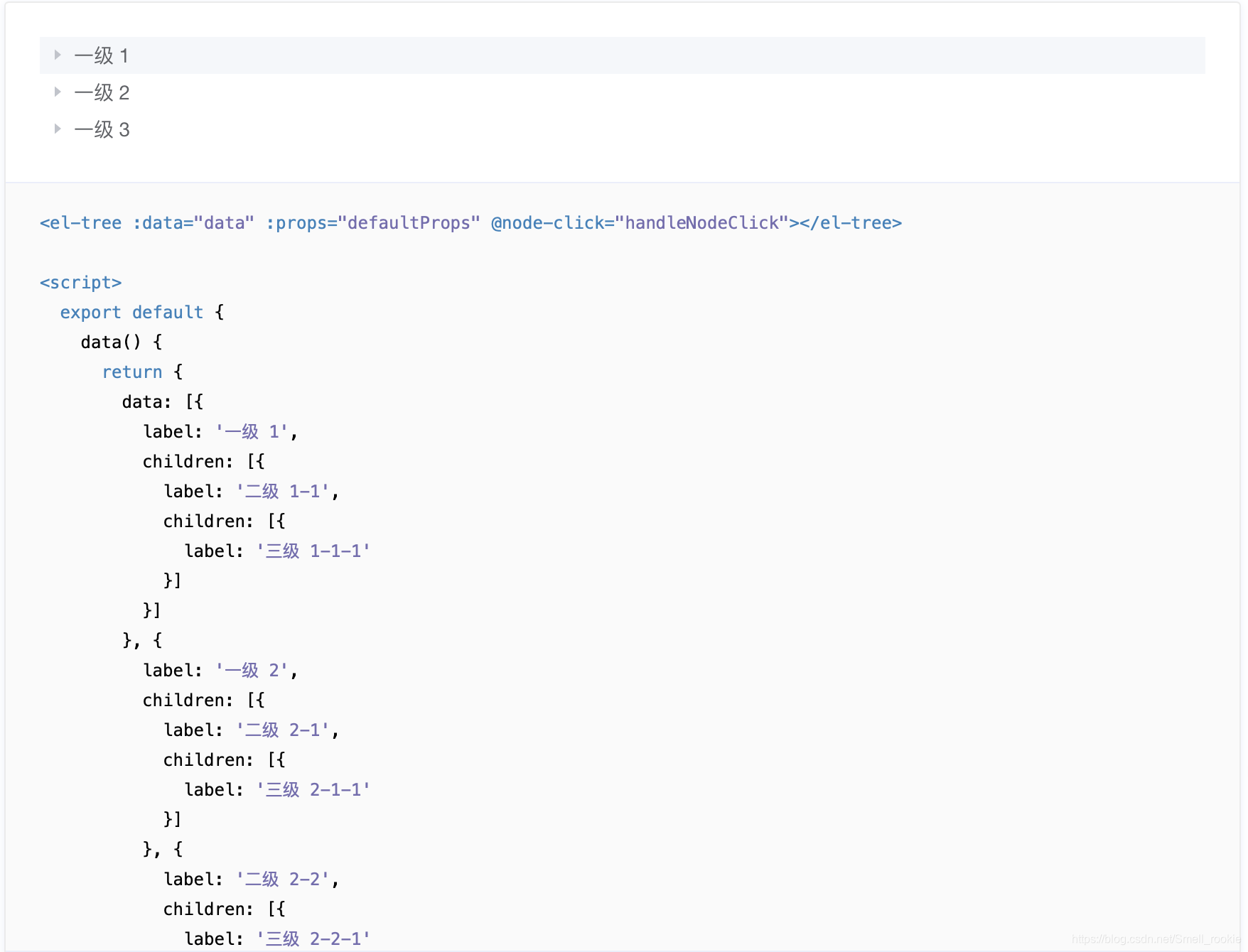Expand the 一级 1 tree node arrow
Image resolution: width=1248 pixels, height=952 pixels.
58,55
